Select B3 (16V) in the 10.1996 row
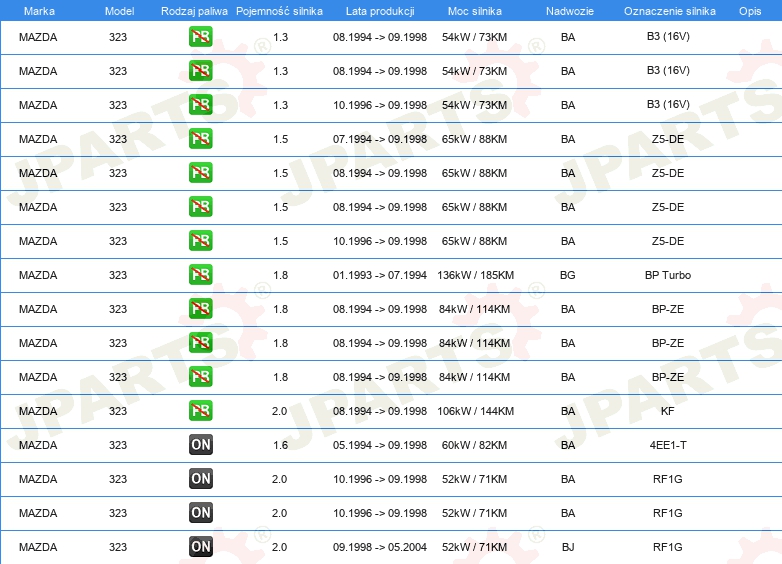Viewport: 782px width, 564px height. click(668, 104)
